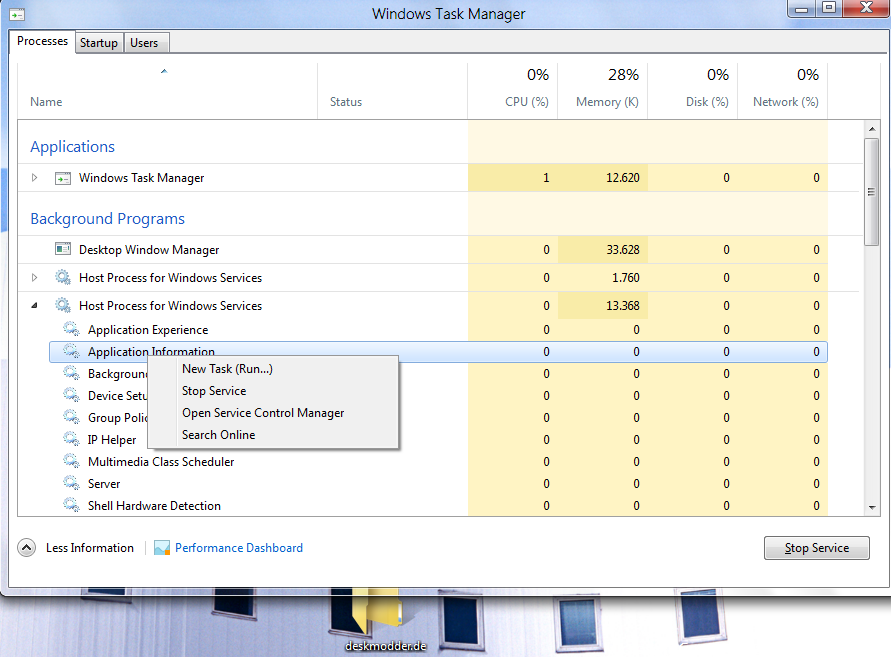Choose New Task (Run...) from context menu

tap(273, 369)
